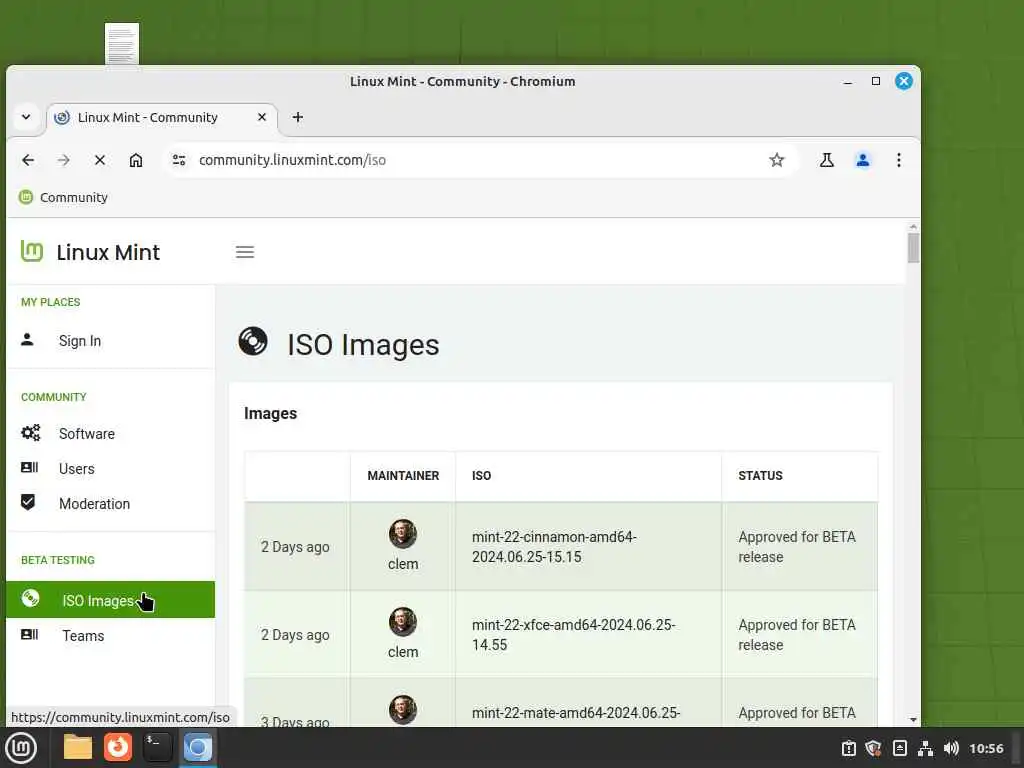Click the ISO Images disc sidebar icon
This screenshot has width=1024, height=768.
click(30, 598)
